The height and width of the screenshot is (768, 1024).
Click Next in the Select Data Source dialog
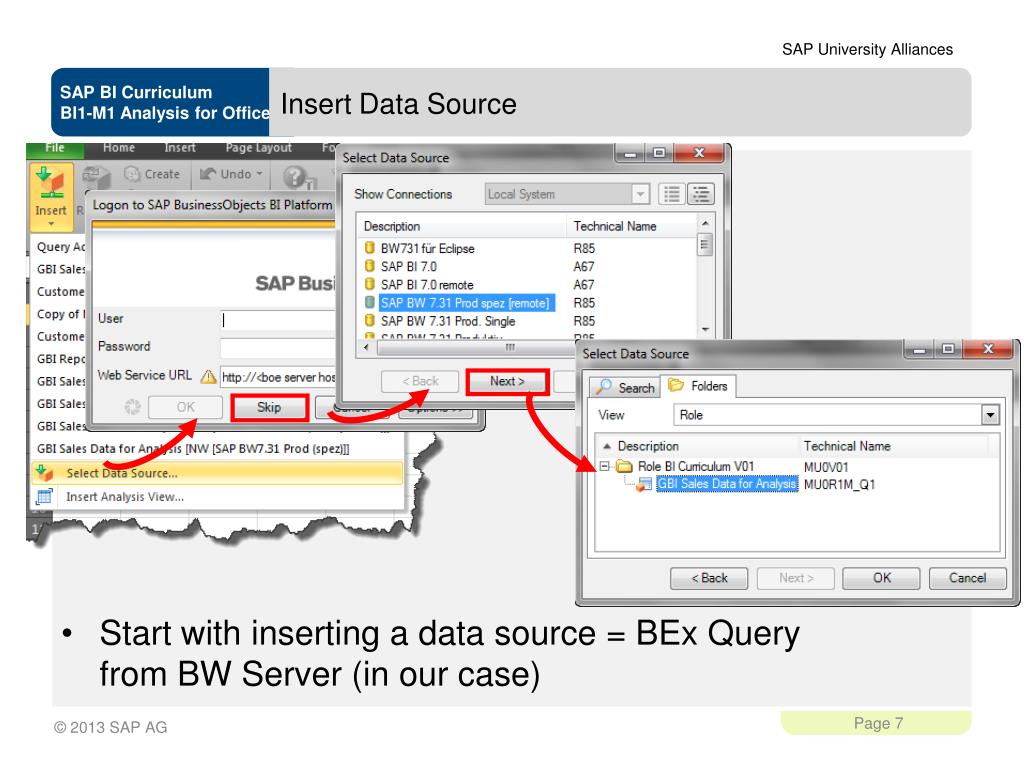coord(508,382)
